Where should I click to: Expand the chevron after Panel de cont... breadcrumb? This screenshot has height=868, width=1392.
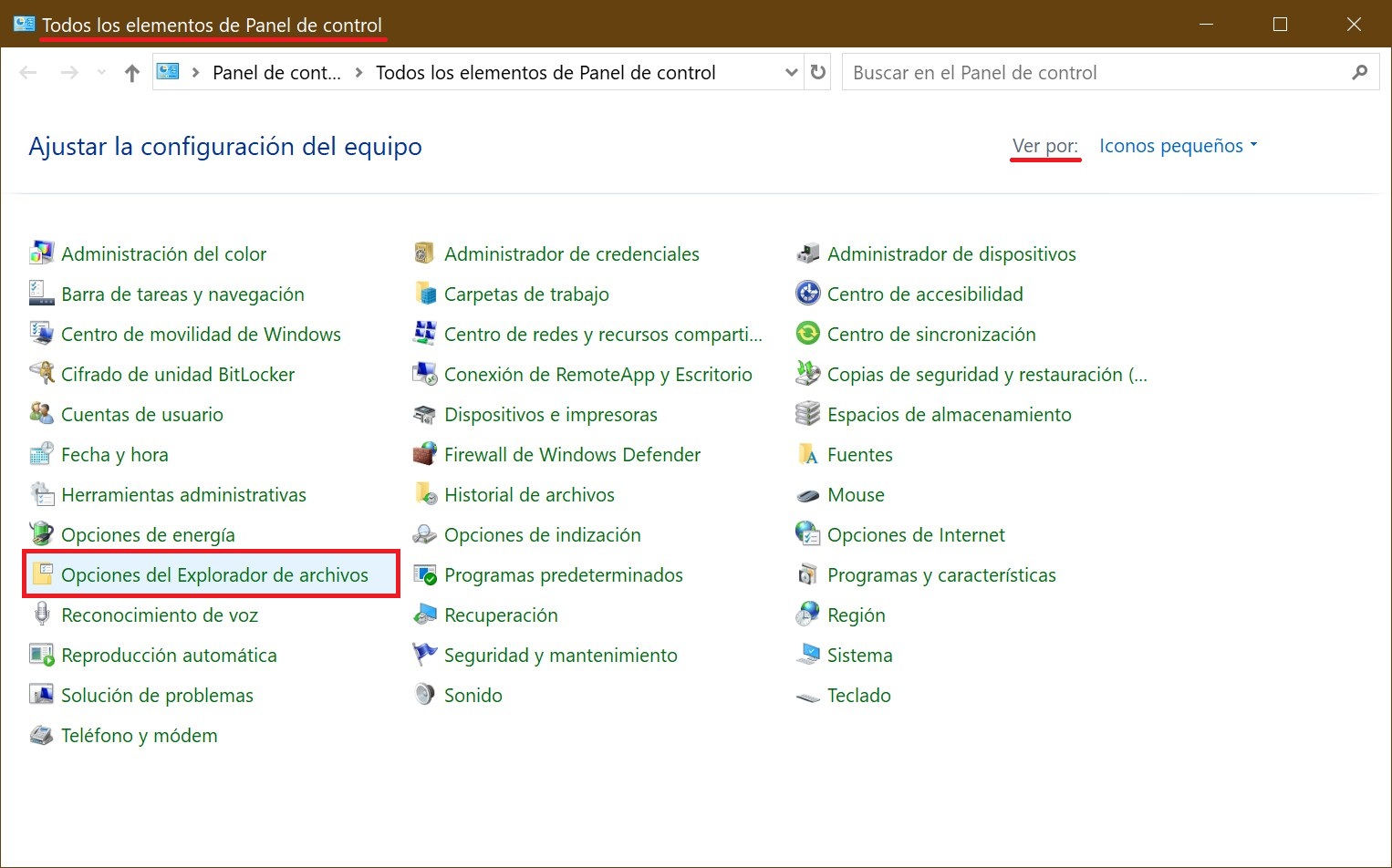coord(358,73)
